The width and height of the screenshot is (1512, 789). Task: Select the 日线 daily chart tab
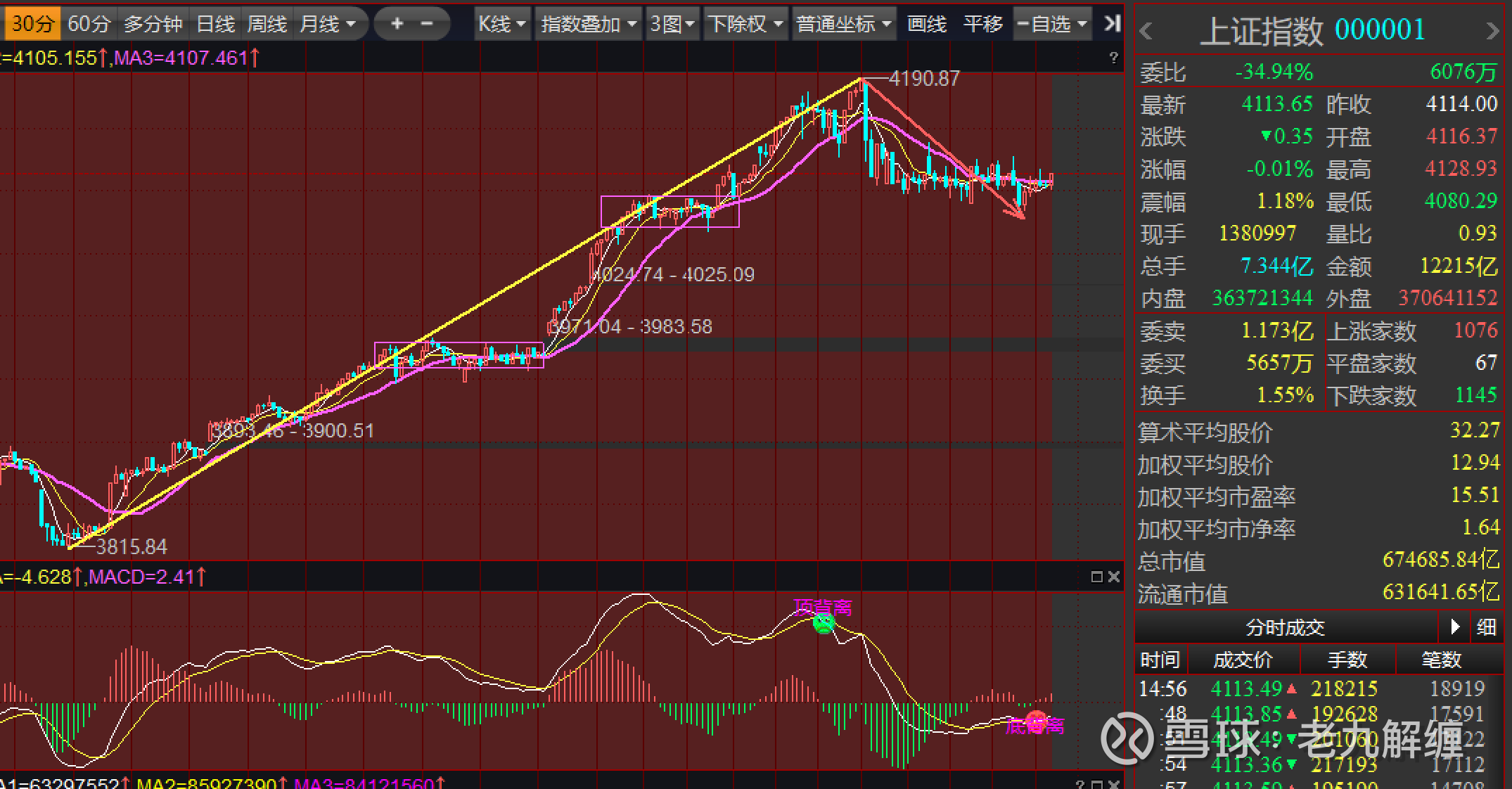[x=215, y=24]
